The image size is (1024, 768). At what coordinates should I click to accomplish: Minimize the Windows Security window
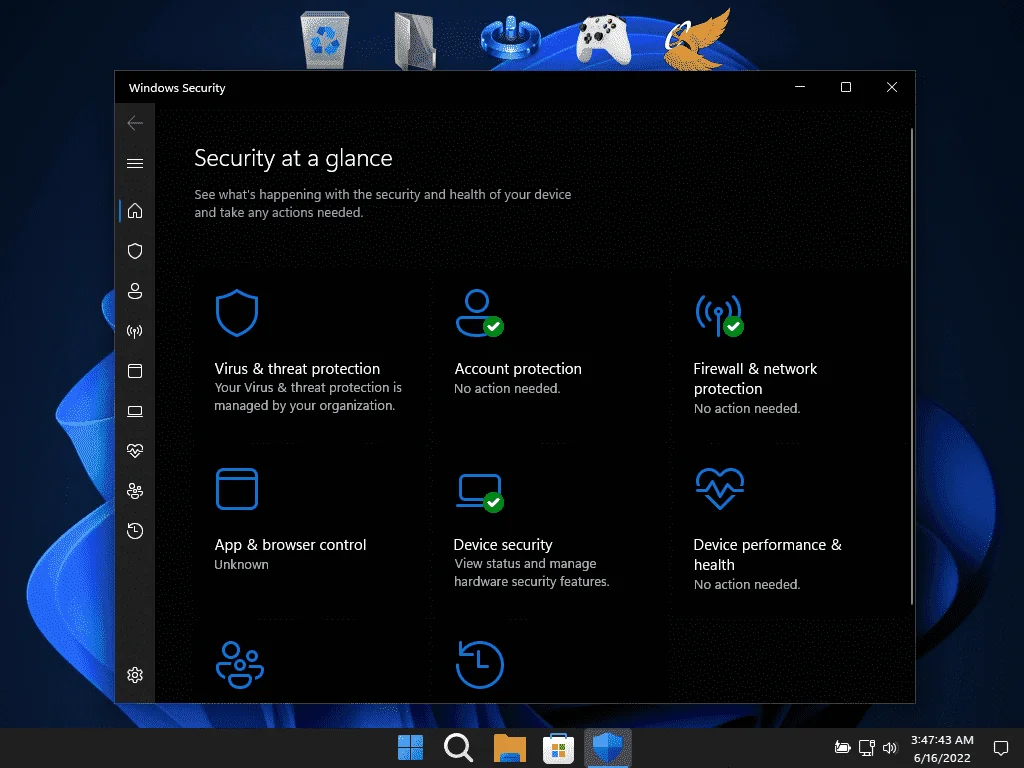pyautogui.click(x=800, y=87)
